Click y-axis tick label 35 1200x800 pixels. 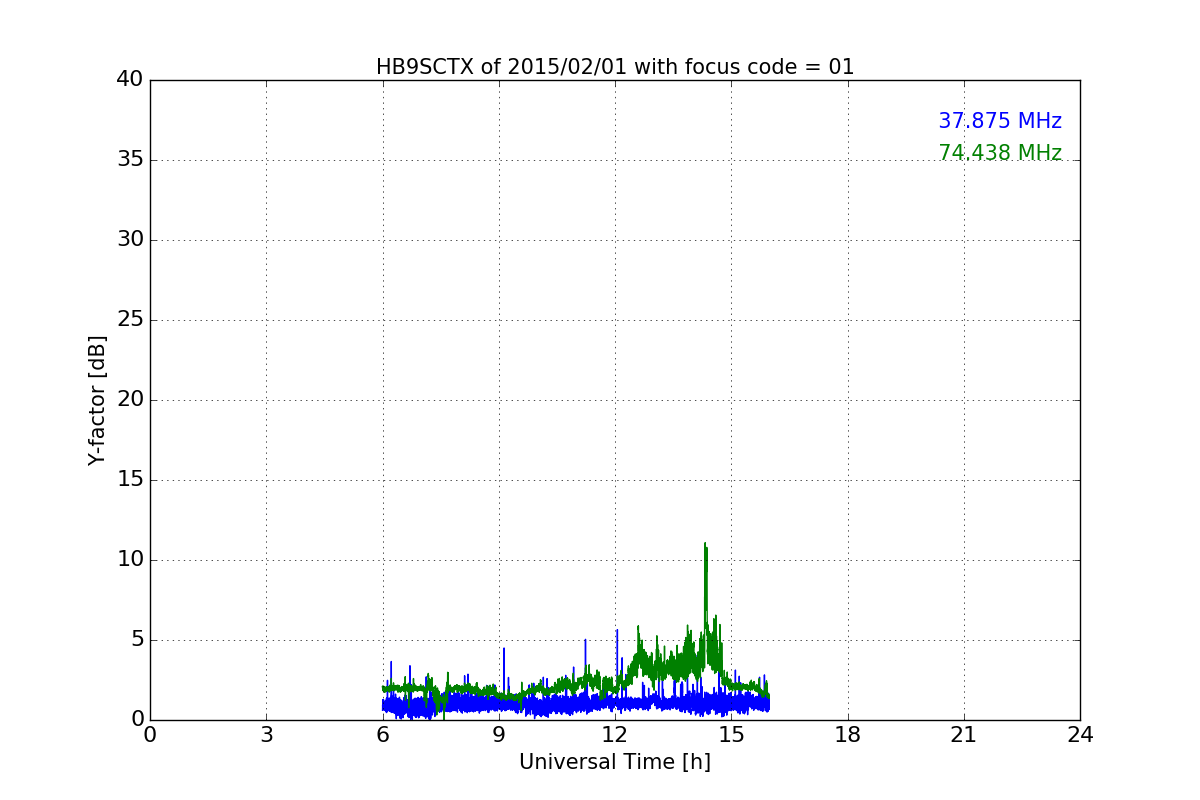[130, 159]
